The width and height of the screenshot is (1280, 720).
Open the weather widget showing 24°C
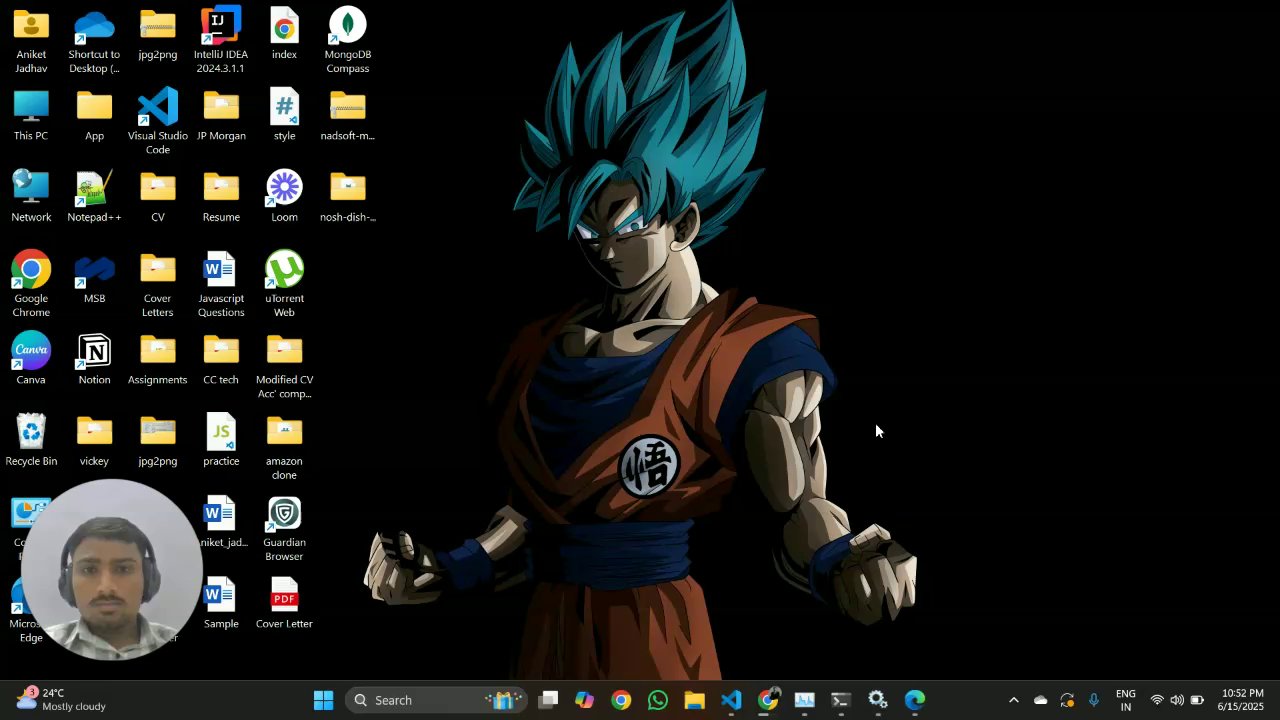[60, 699]
